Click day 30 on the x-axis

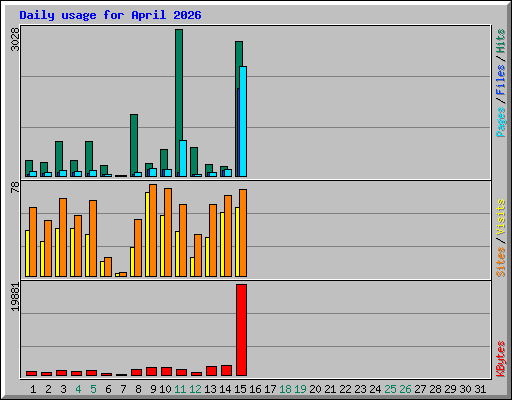coord(465,389)
